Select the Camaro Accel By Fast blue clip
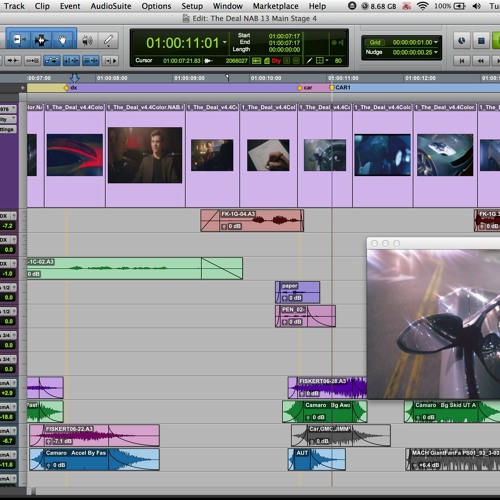 pyautogui.click(x=94, y=459)
